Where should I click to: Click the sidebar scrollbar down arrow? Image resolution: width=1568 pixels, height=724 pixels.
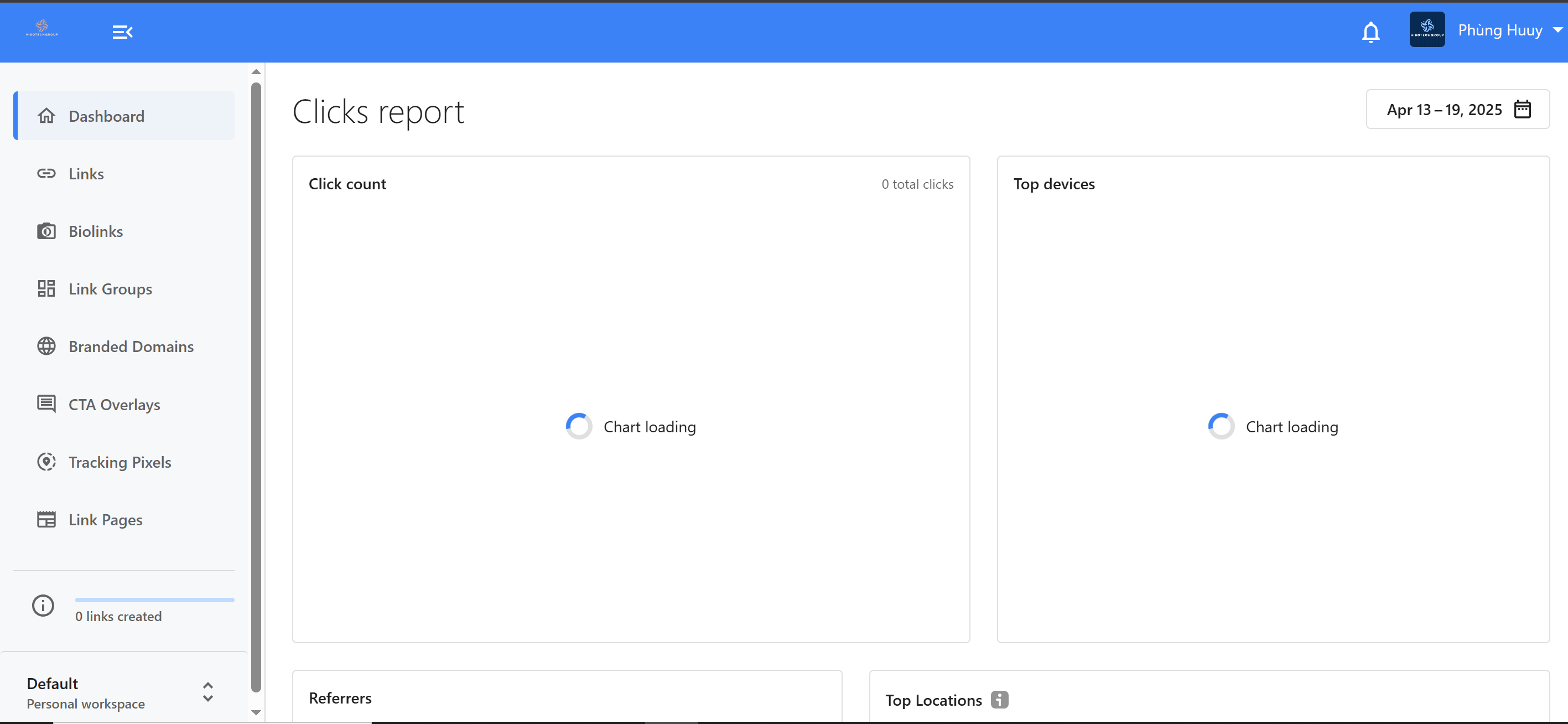click(x=256, y=712)
